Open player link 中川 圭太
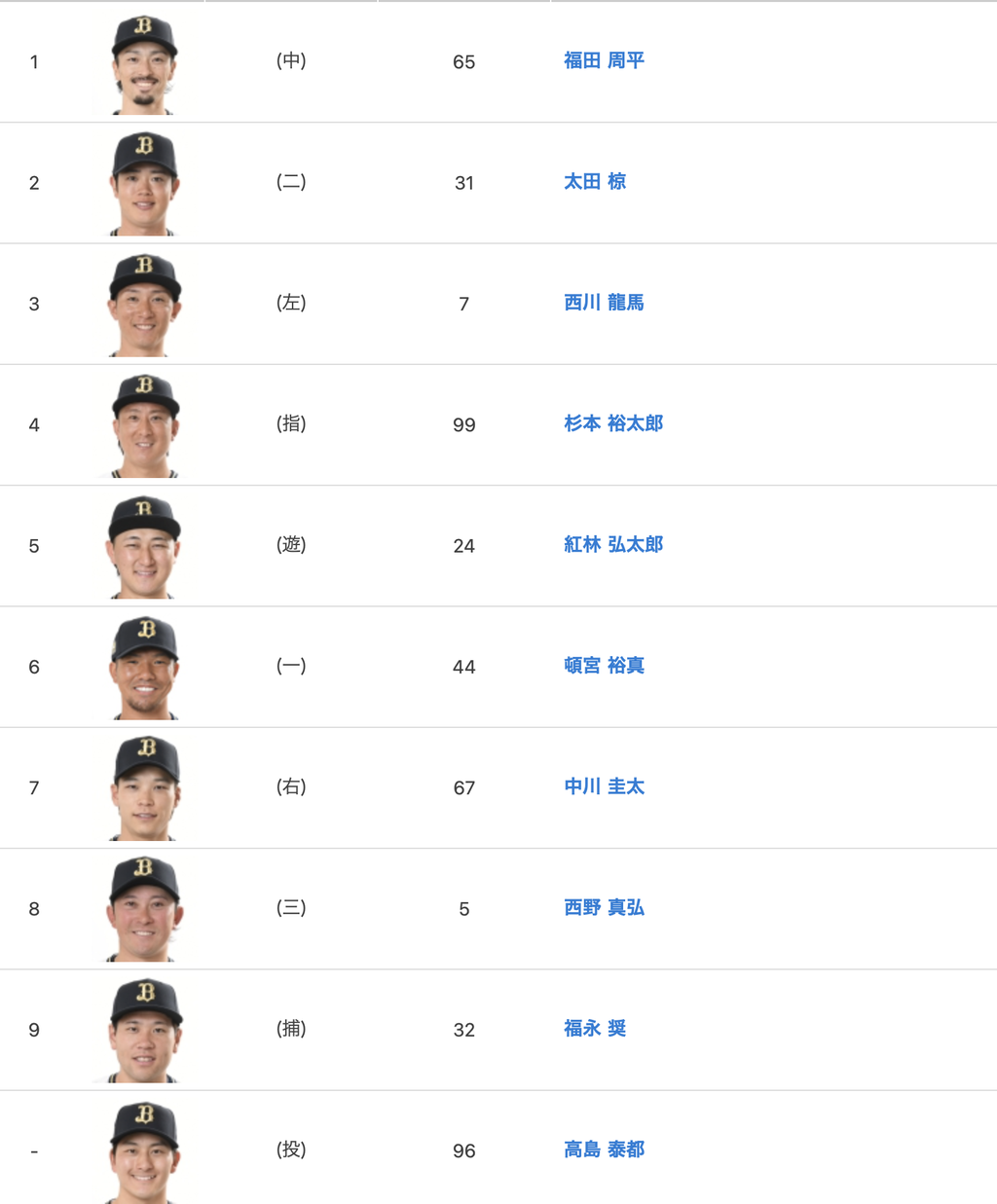This screenshot has width=997, height=1204. click(x=604, y=786)
